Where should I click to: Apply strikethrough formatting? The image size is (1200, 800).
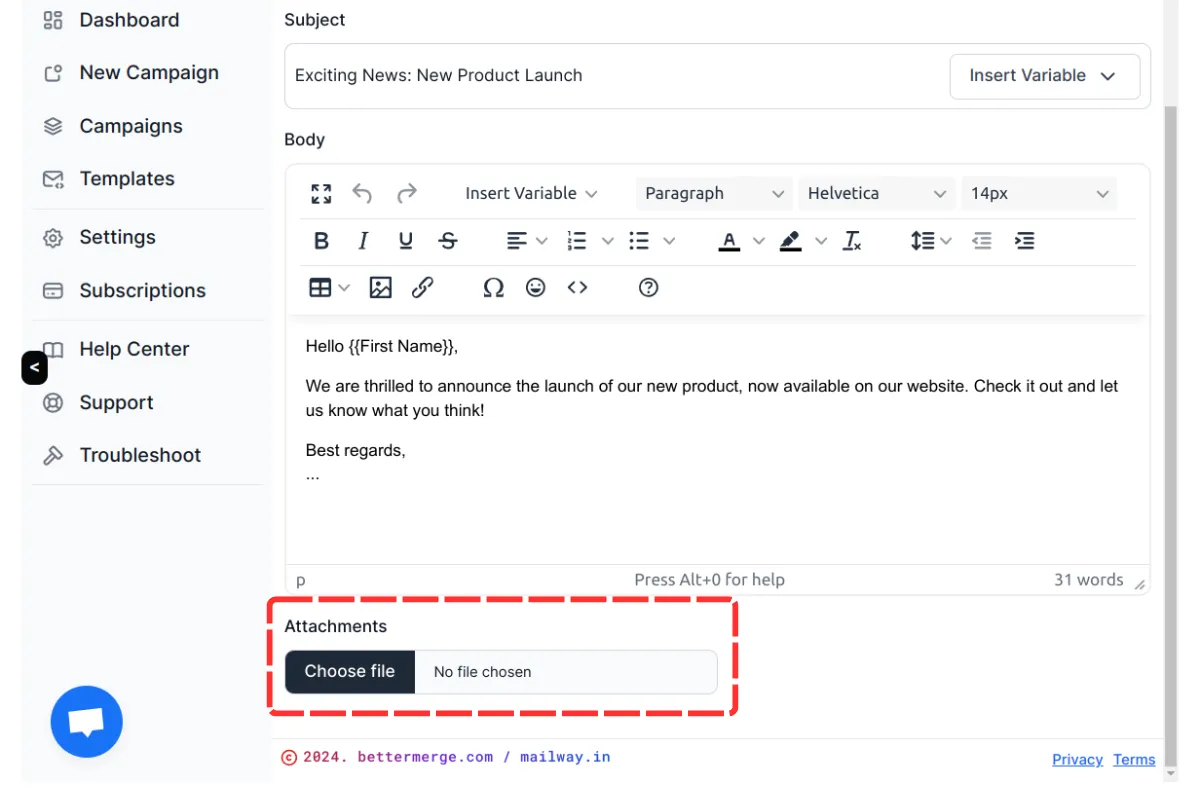[x=447, y=240]
